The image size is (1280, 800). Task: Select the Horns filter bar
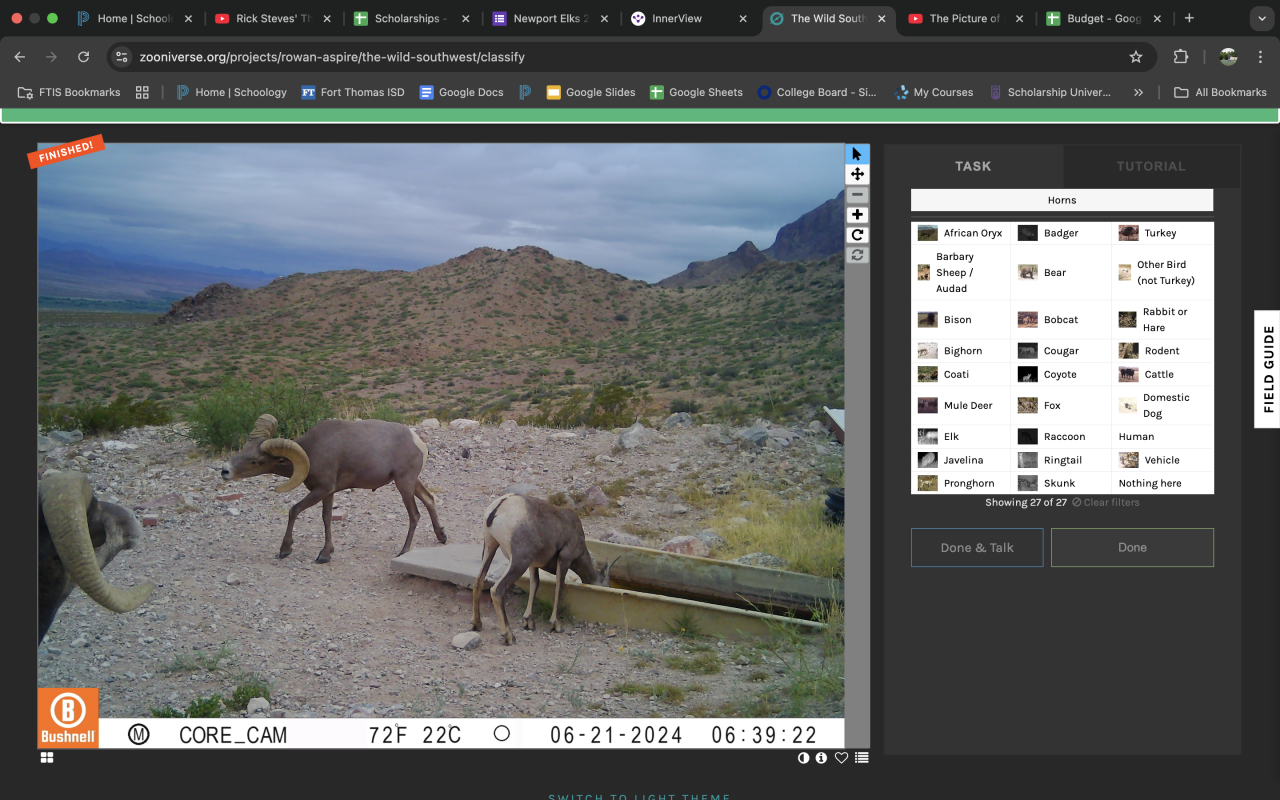pos(1061,200)
